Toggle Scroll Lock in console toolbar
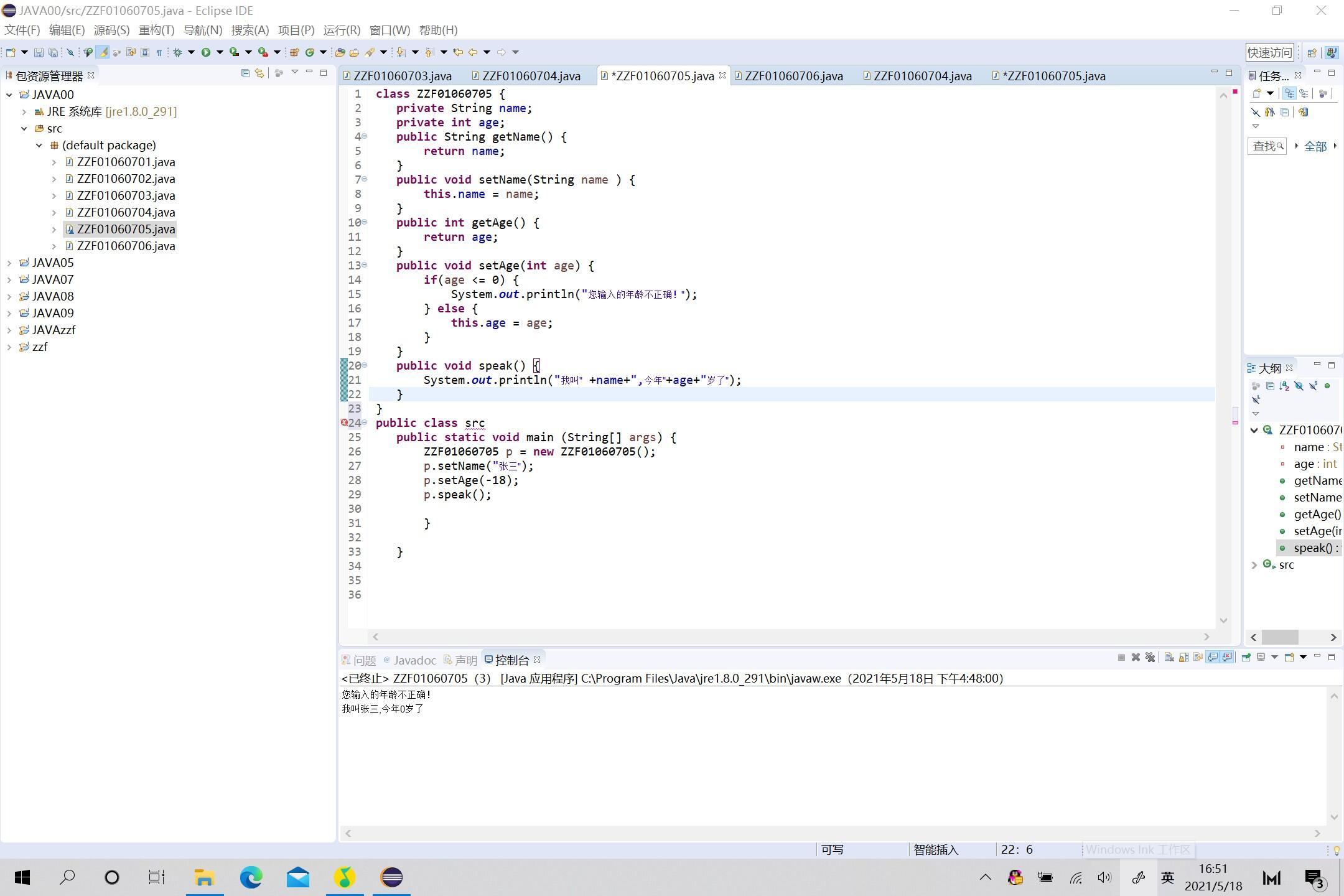 pyautogui.click(x=1183, y=657)
